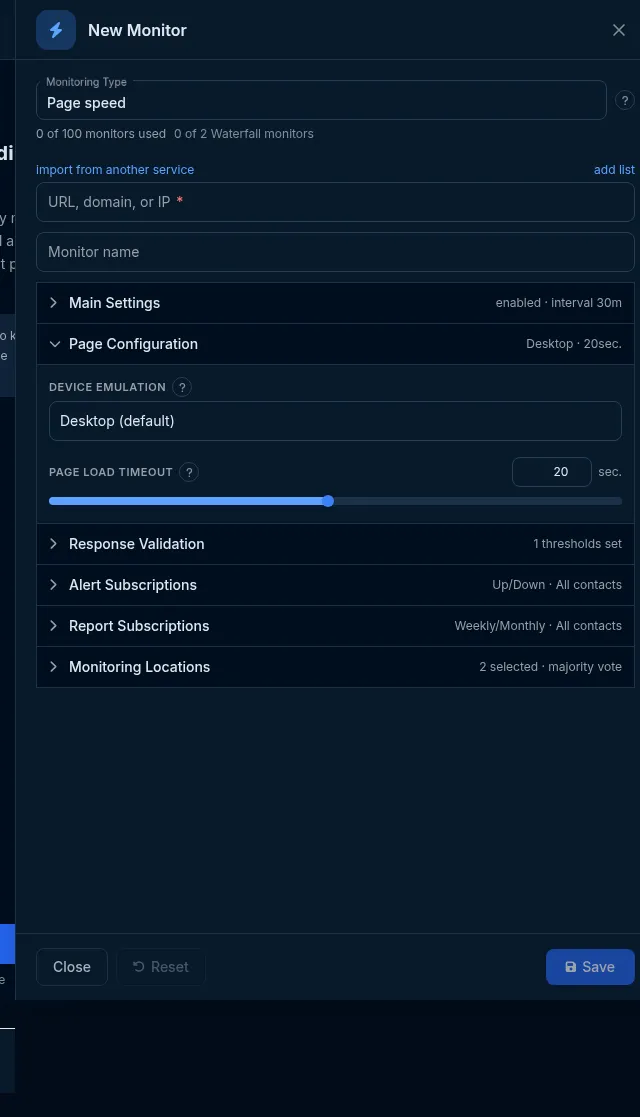The height and width of the screenshot is (1117, 640).
Task: Click the import from another service link
Action: tap(115, 170)
